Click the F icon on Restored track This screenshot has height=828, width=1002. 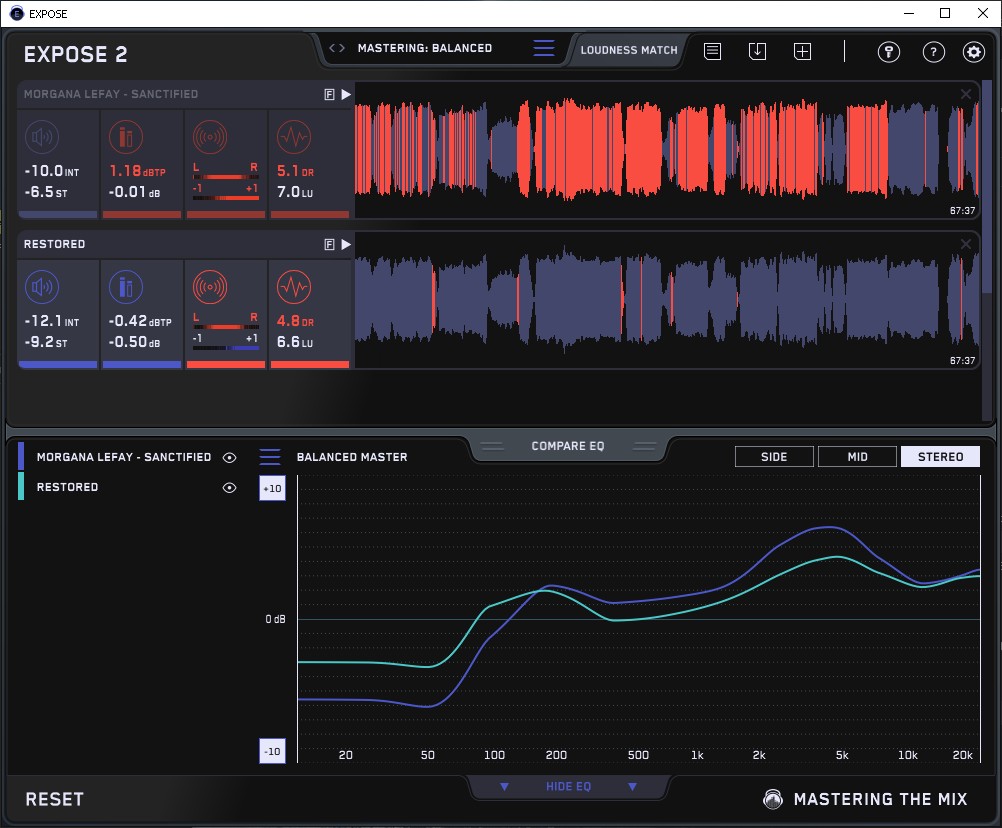pyautogui.click(x=330, y=244)
